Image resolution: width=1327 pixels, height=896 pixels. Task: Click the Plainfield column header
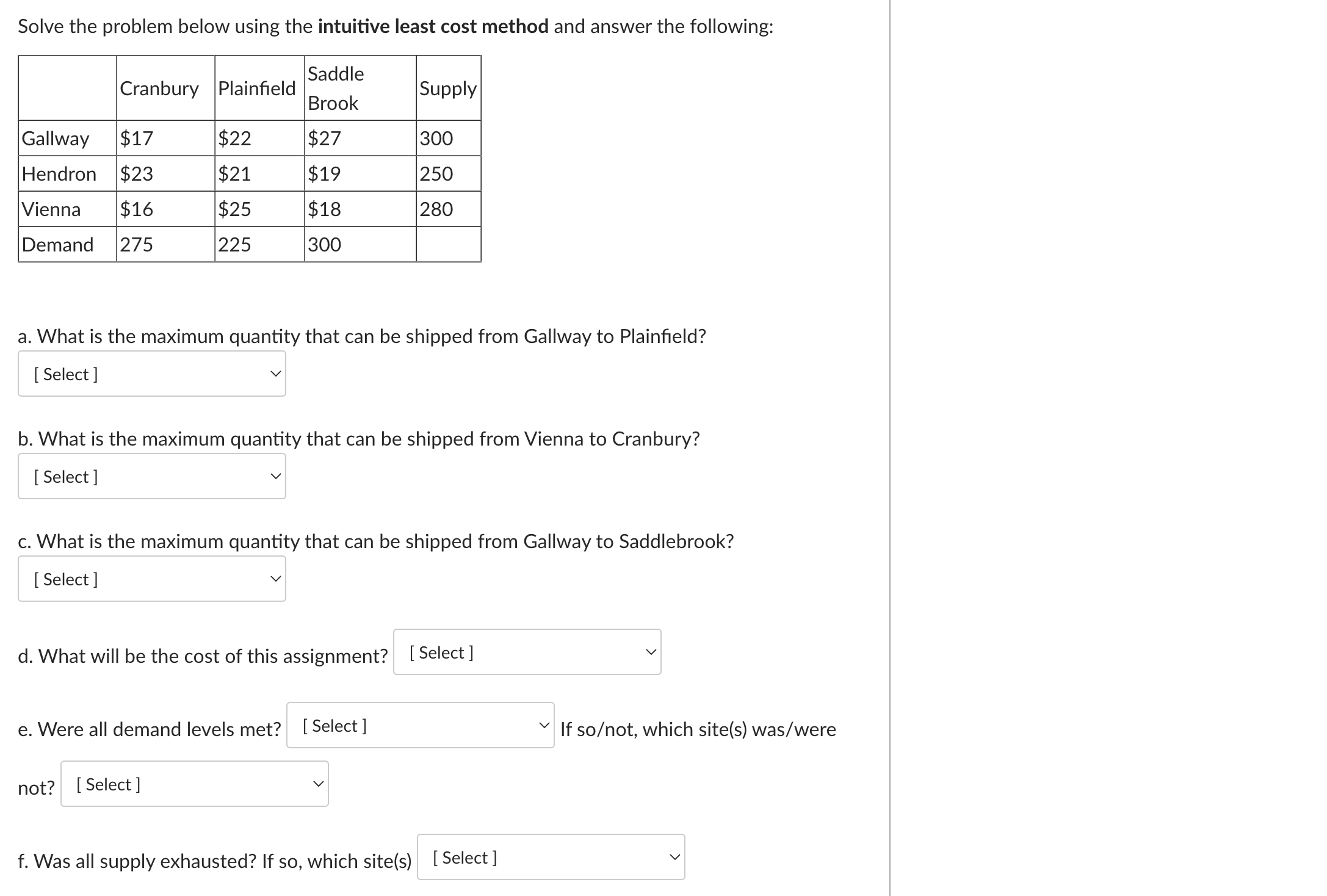pyautogui.click(x=256, y=89)
